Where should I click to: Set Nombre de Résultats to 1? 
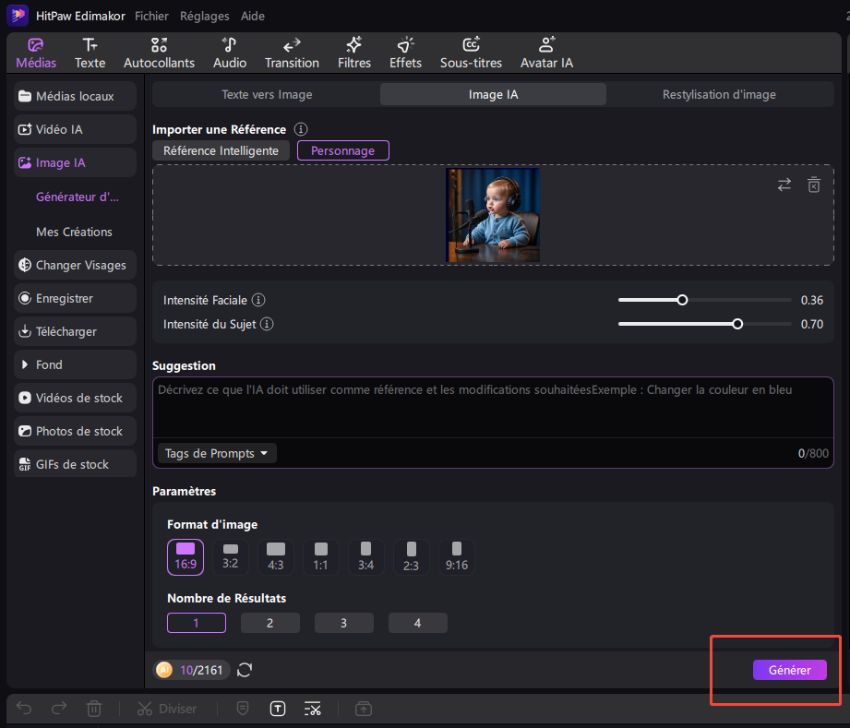pyautogui.click(x=196, y=623)
